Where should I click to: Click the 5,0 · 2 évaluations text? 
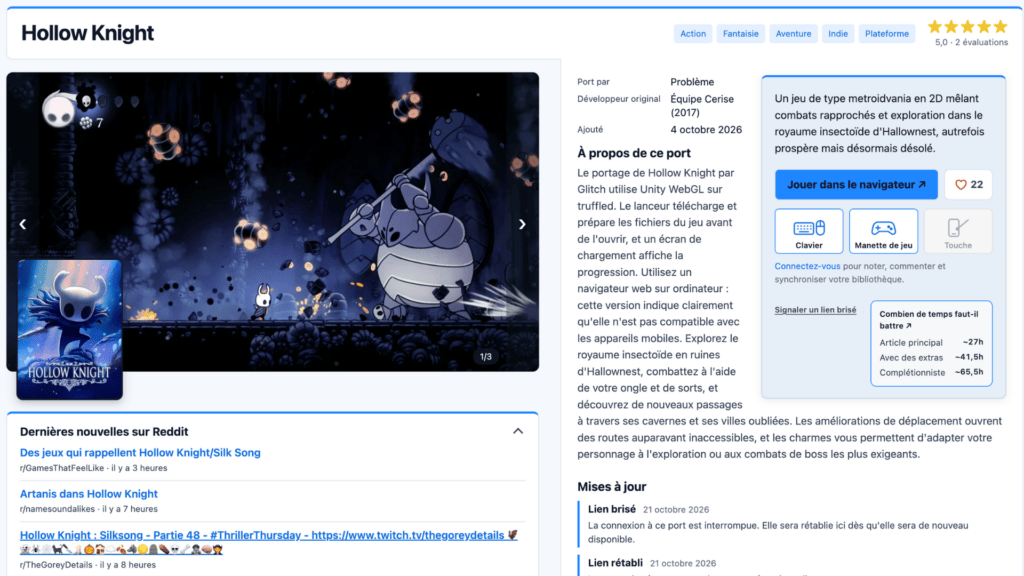pyautogui.click(x=971, y=42)
